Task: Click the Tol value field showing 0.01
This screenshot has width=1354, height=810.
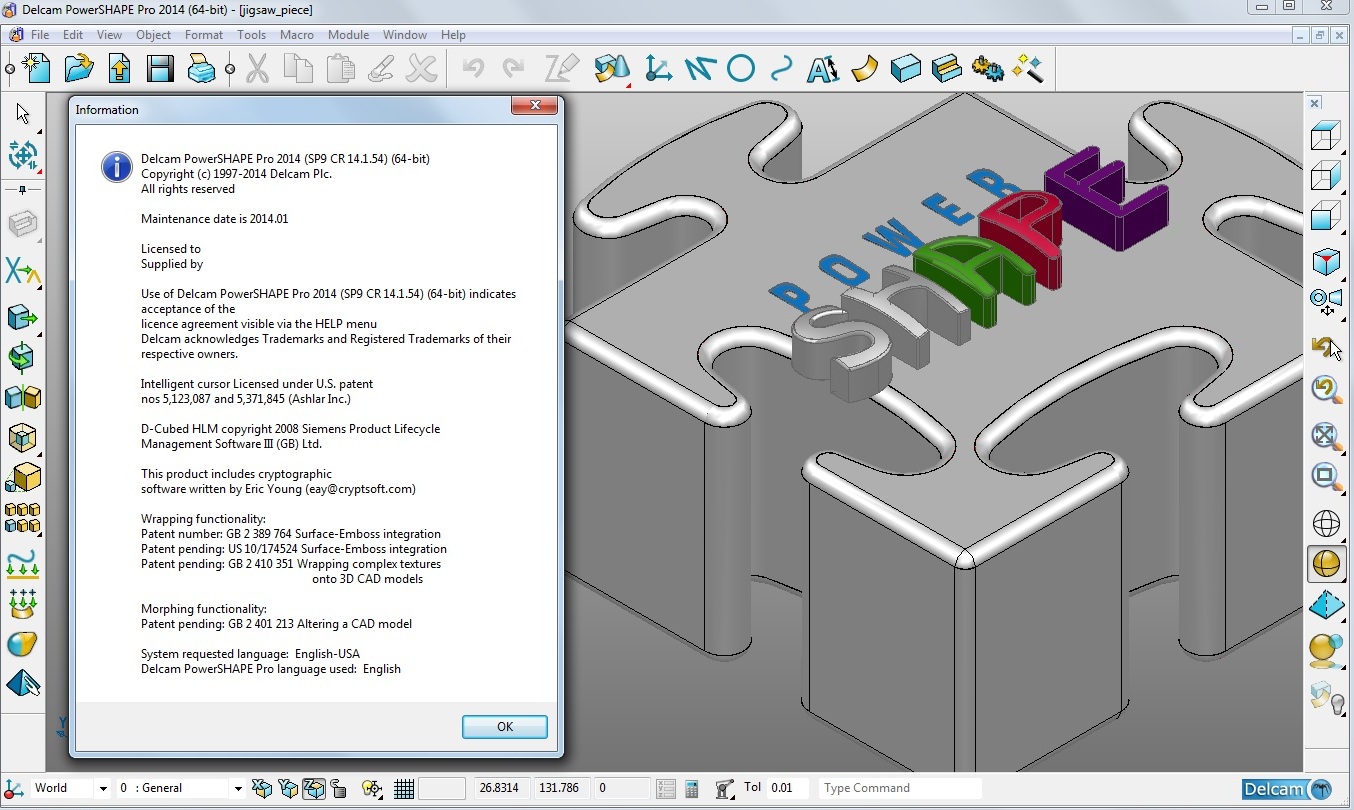Action: coord(788,788)
